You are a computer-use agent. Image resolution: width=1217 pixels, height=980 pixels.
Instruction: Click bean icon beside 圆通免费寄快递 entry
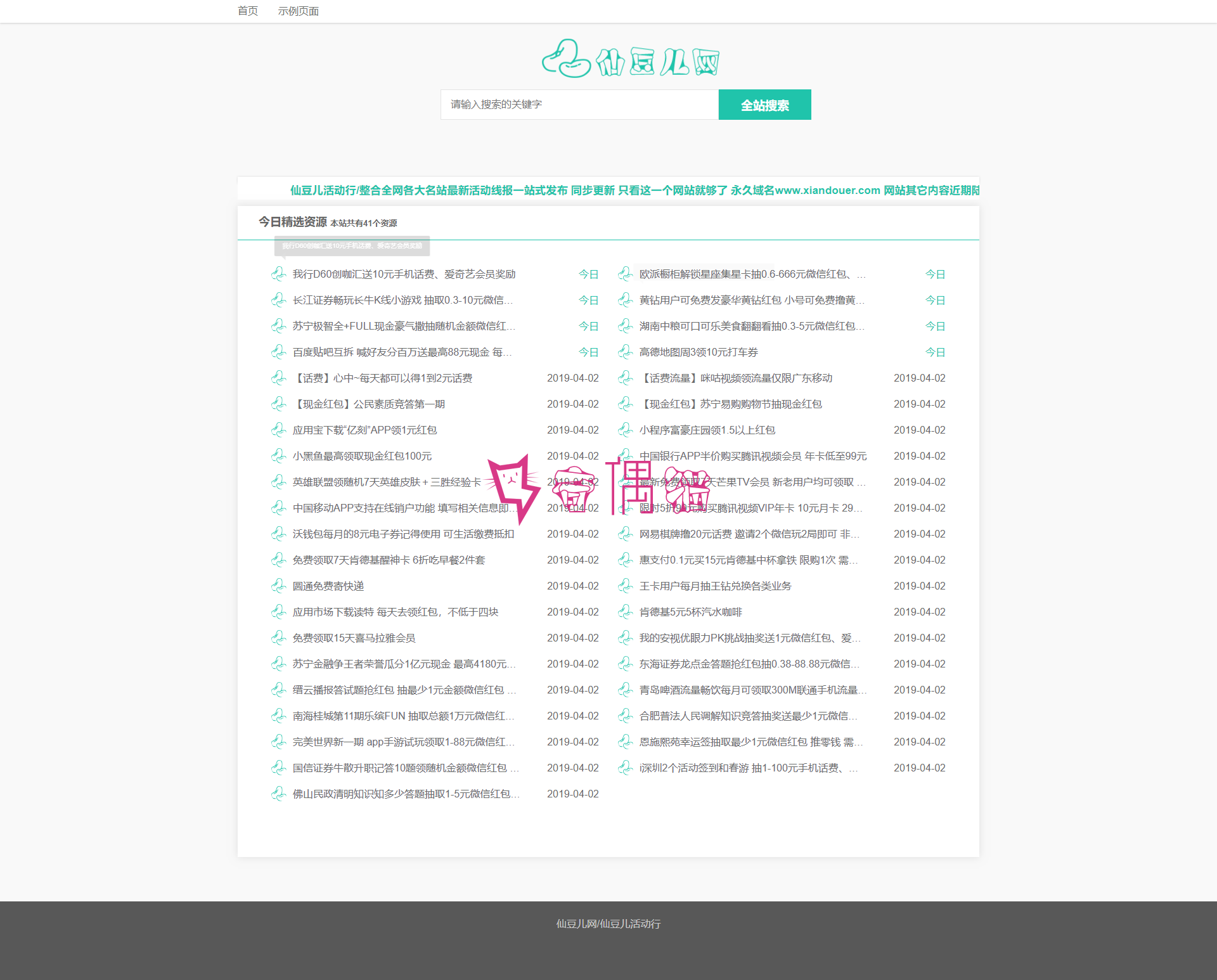pyautogui.click(x=279, y=586)
